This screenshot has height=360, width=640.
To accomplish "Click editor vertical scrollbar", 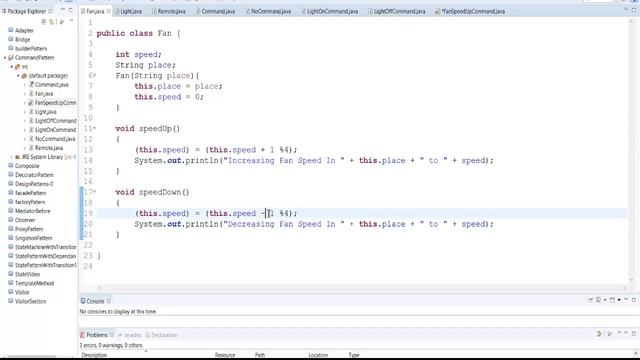I will coord(632,151).
